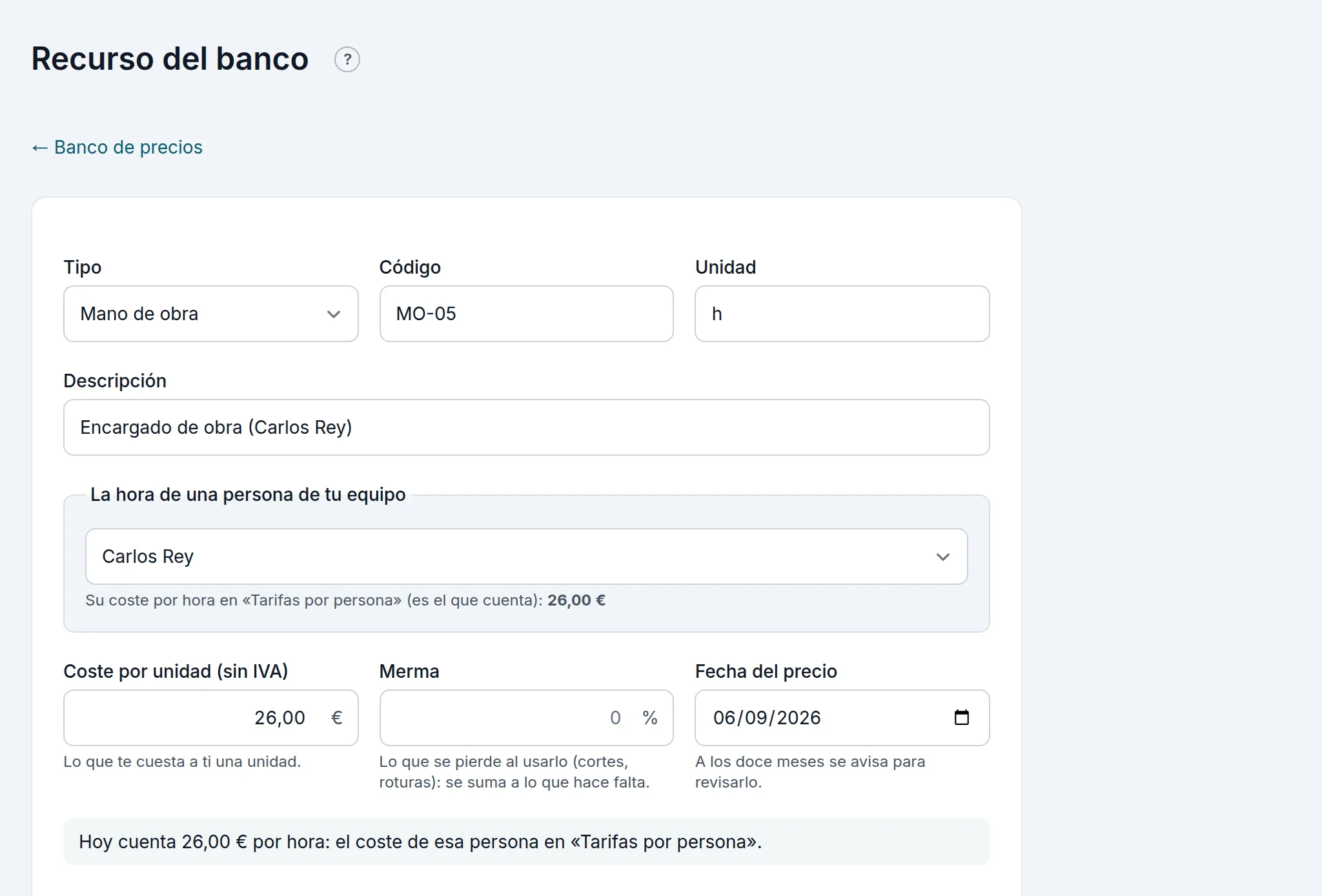Expand the Carlos Rey person dropdown
This screenshot has height=896, width=1322.
pyautogui.click(x=527, y=556)
